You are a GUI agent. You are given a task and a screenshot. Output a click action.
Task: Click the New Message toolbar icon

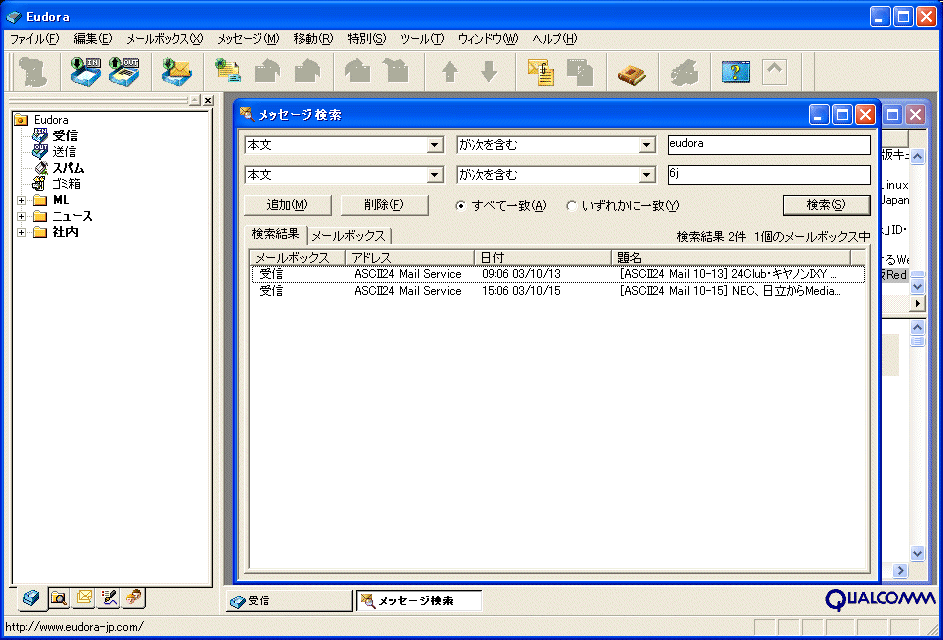click(x=229, y=72)
